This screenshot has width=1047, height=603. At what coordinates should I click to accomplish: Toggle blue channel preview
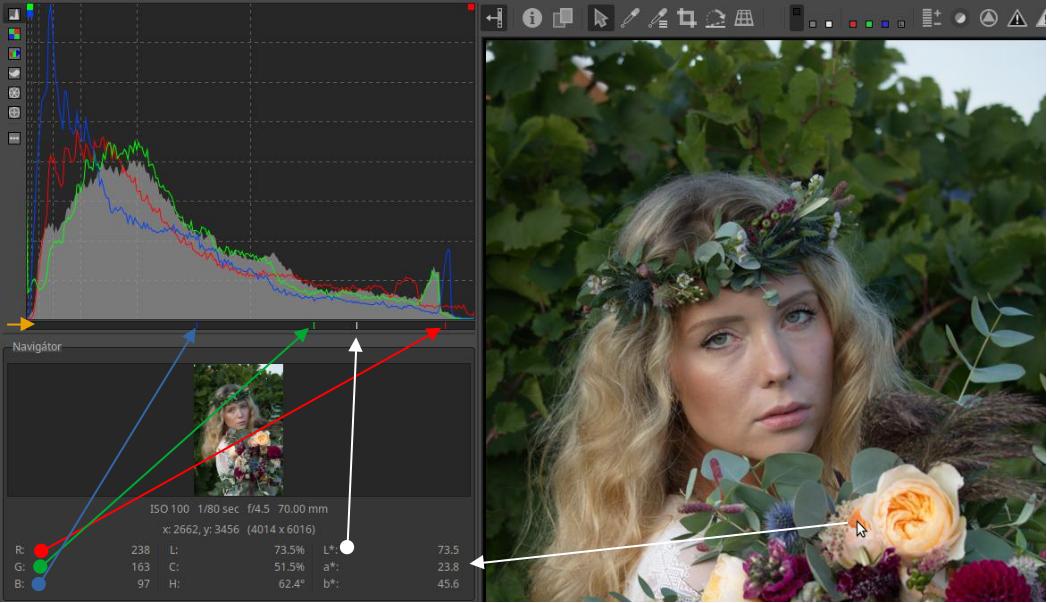tap(885, 23)
